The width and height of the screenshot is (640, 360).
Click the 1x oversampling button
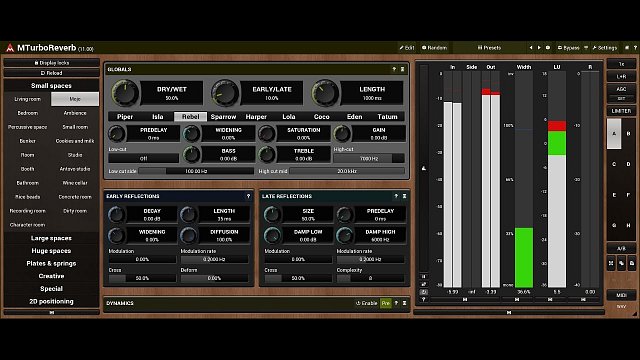tap(621, 64)
